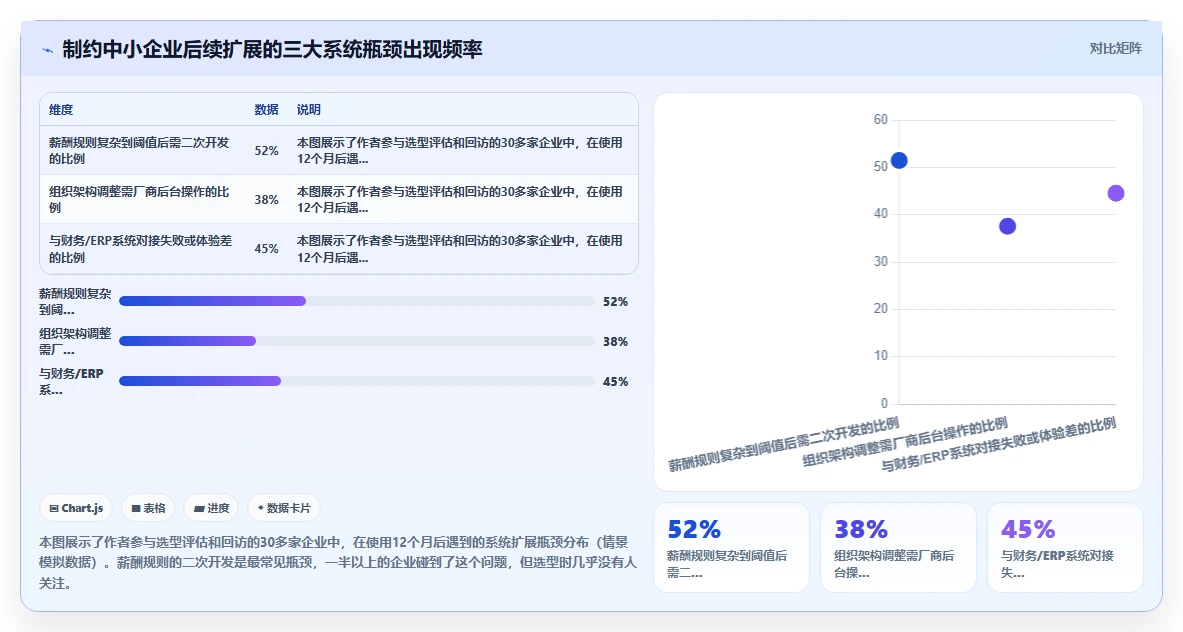Click description text in the 45% table row
The height and width of the screenshot is (632, 1183).
459,249
